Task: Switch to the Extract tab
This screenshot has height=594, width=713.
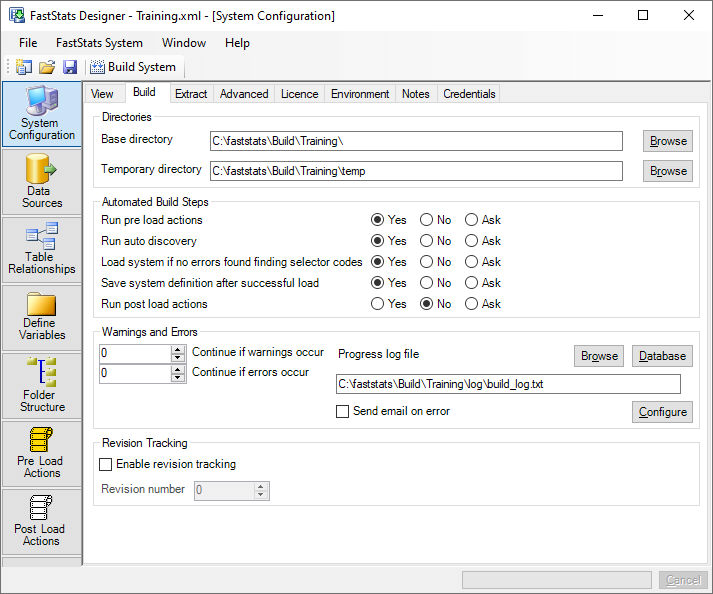Action: [x=191, y=94]
